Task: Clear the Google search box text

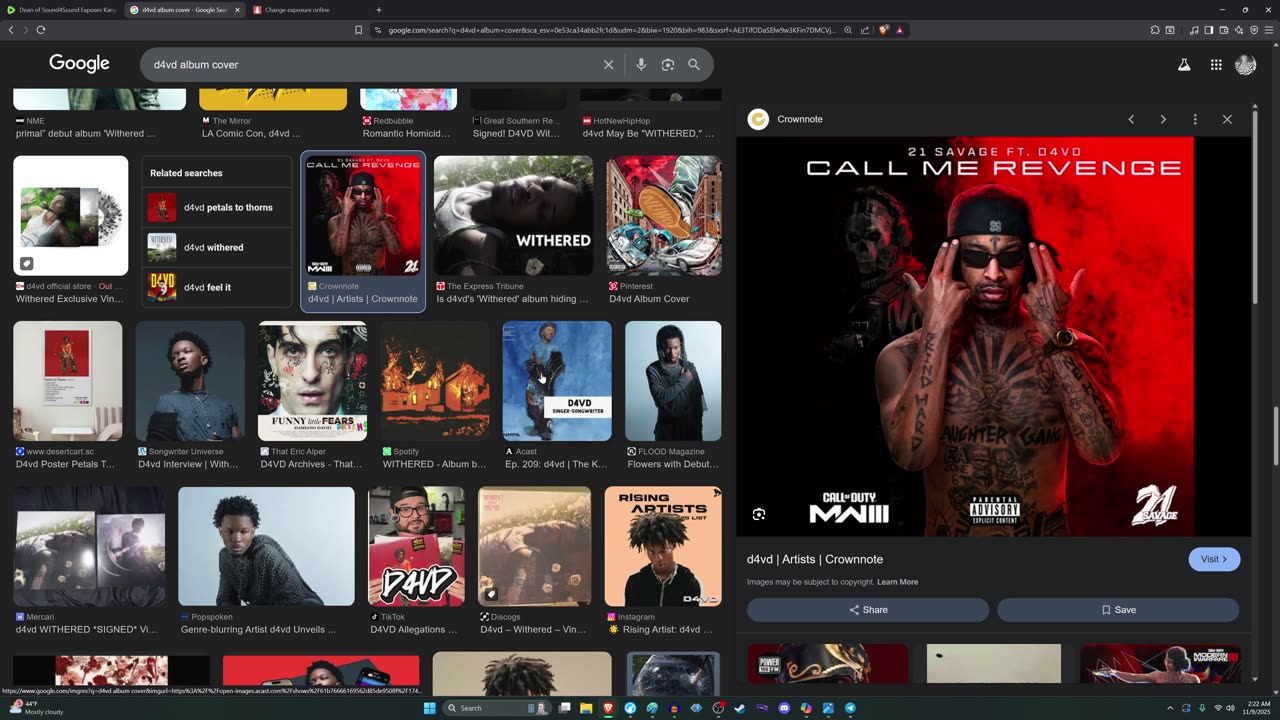Action: point(608,65)
